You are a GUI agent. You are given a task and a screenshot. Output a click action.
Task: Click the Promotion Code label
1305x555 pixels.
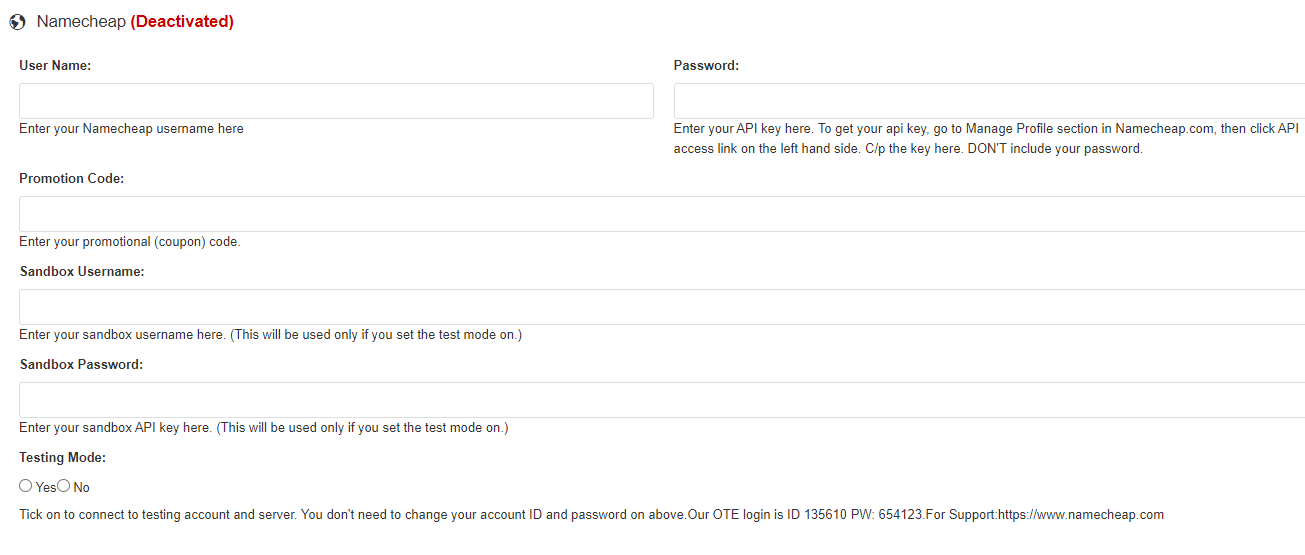tap(71, 178)
